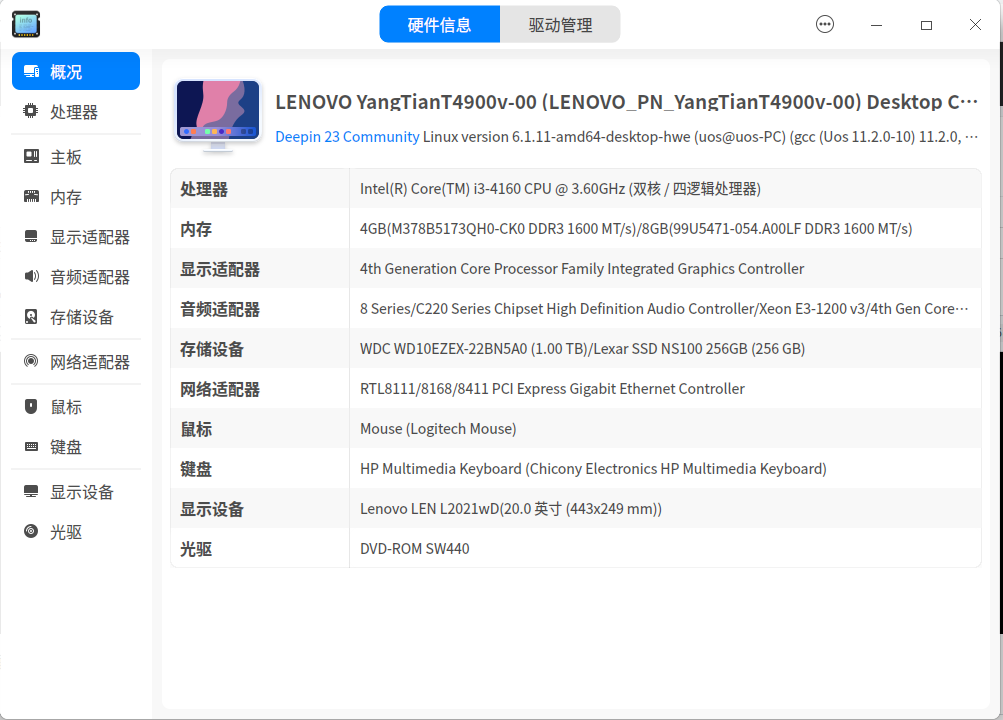1003x720 pixels.
Task: Click the 鼠标 mouse icon in sidebar
Action: [x=31, y=406]
